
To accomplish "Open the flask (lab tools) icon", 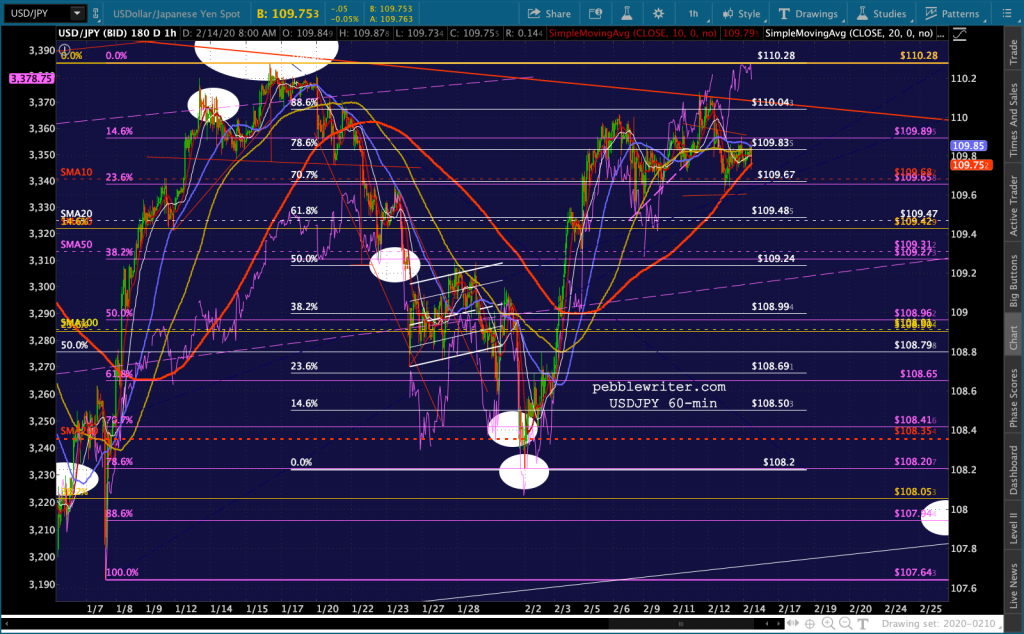I will click(626, 13).
